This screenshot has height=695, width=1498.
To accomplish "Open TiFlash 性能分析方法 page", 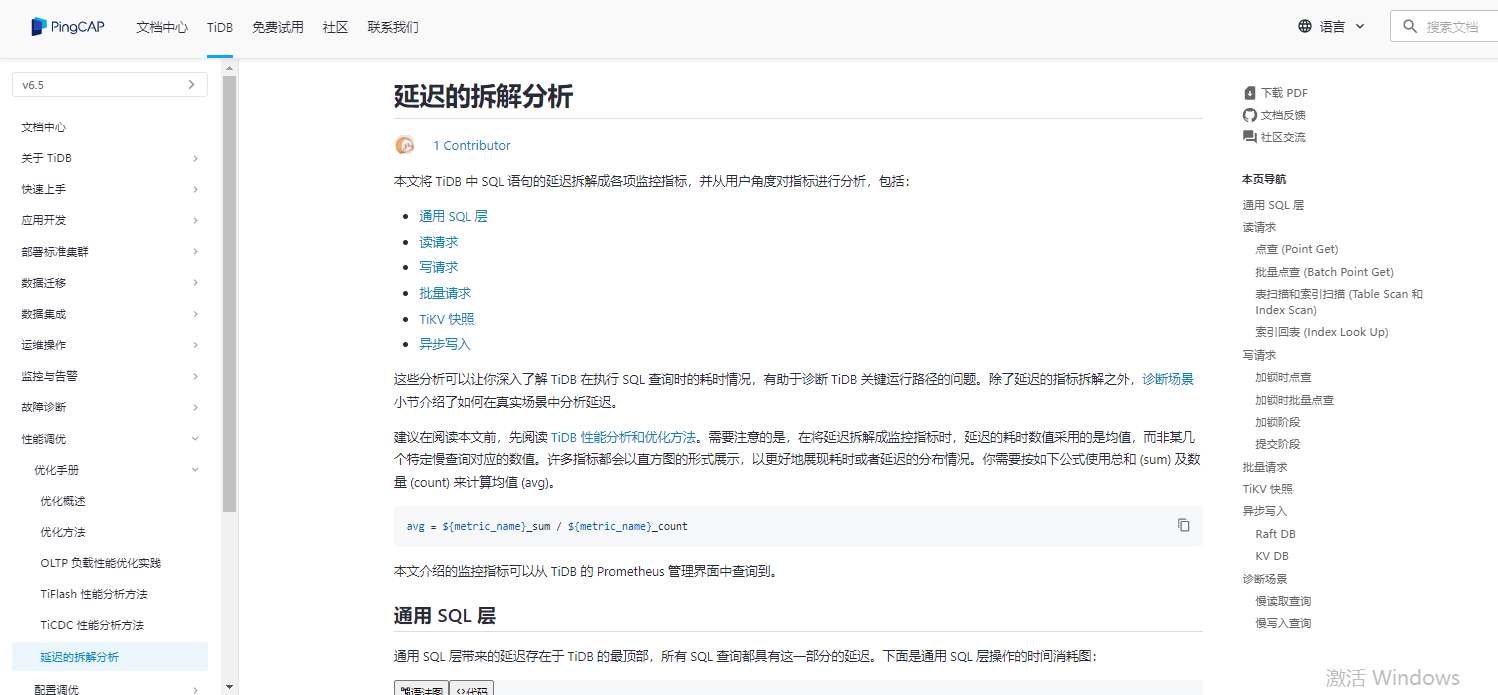I will (94, 594).
